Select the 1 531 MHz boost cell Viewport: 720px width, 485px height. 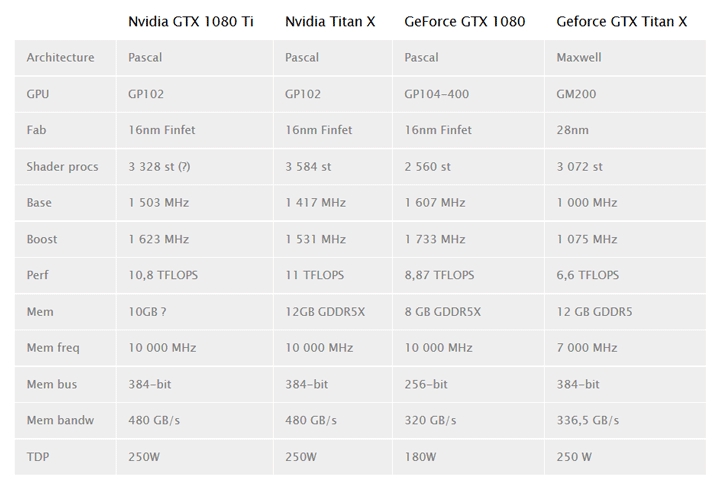pyautogui.click(x=315, y=239)
